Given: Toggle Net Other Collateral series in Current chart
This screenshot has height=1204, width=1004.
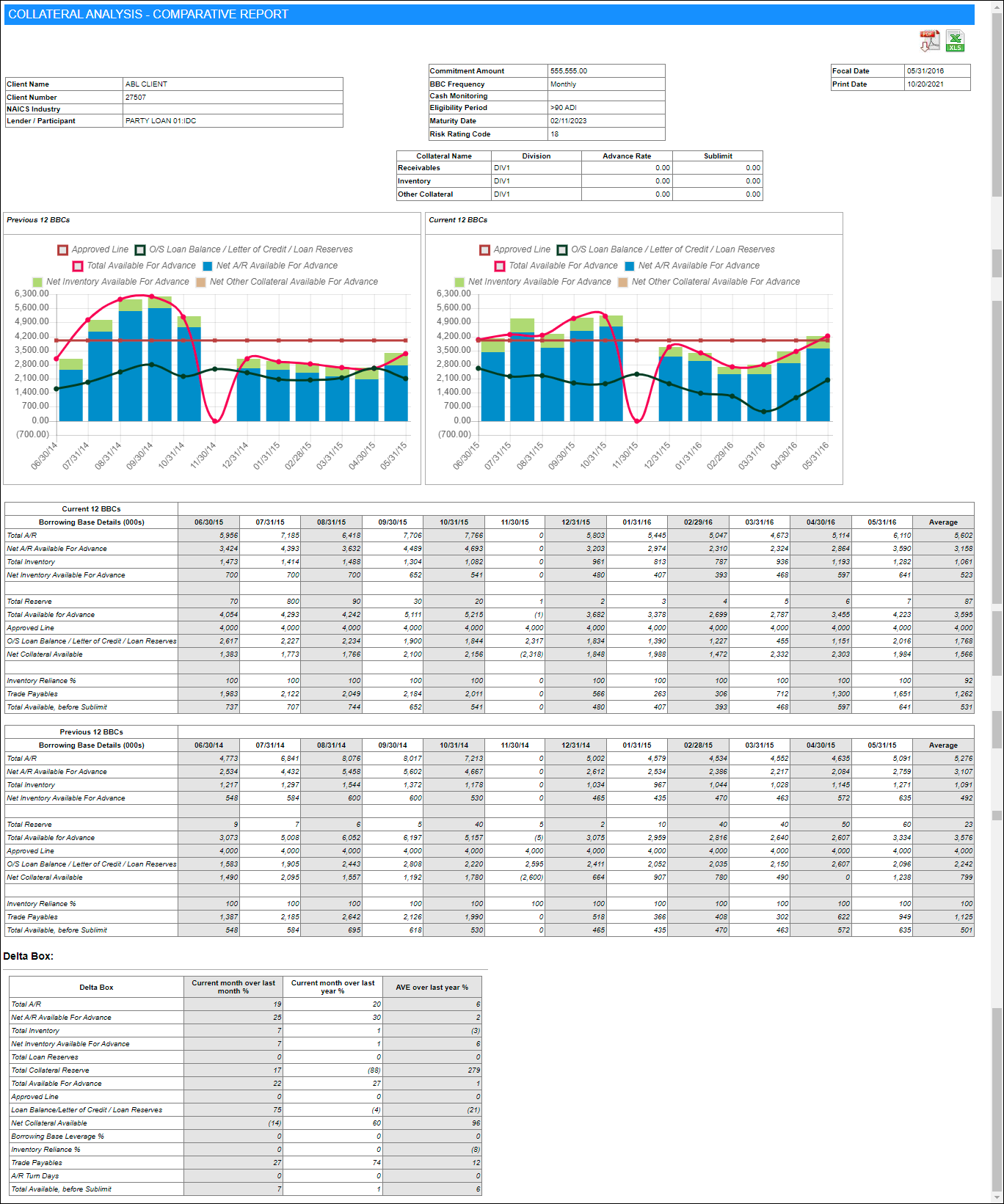Looking at the screenshot, I should pos(623,282).
